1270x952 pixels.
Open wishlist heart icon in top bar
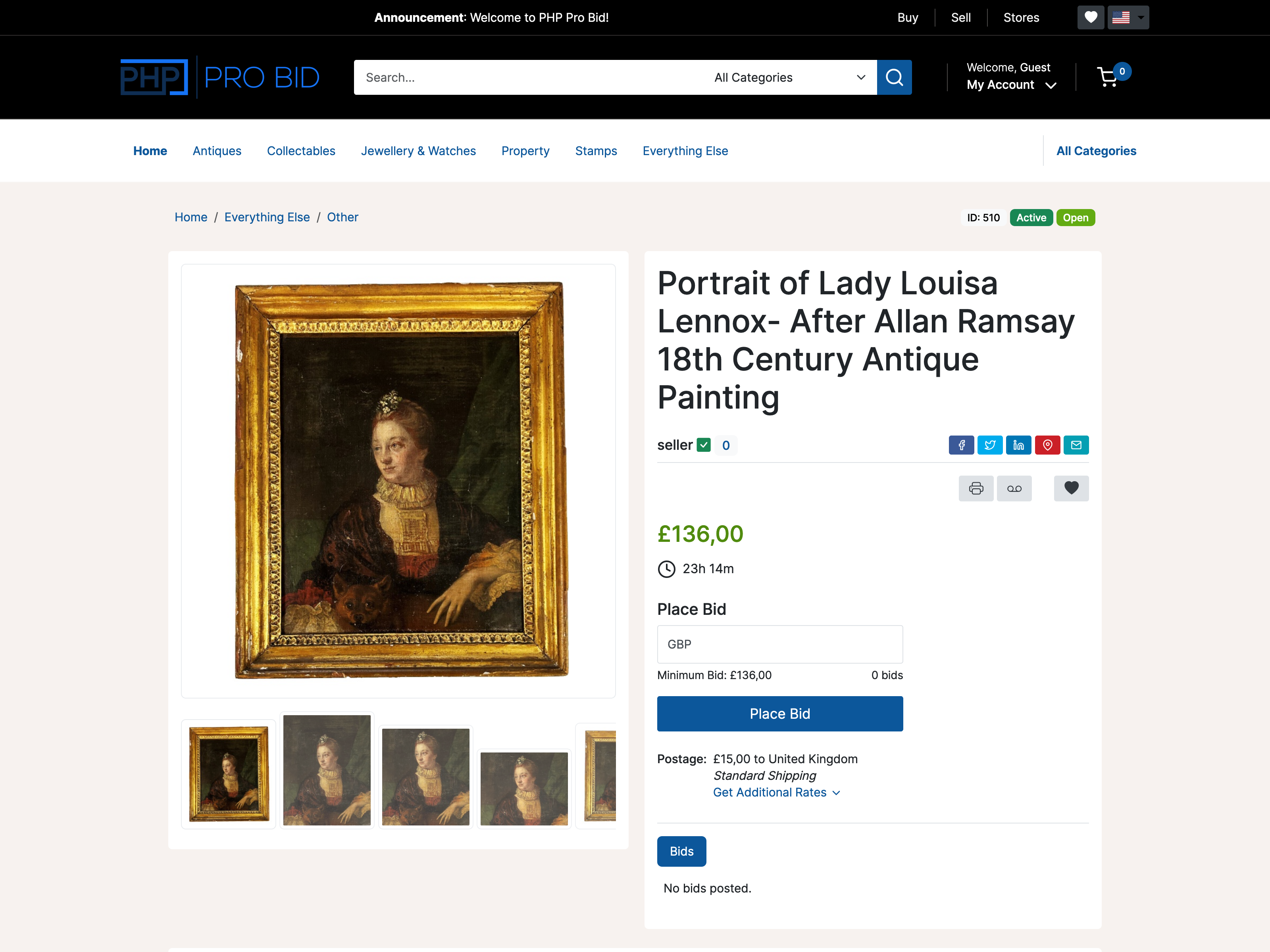[1090, 17]
